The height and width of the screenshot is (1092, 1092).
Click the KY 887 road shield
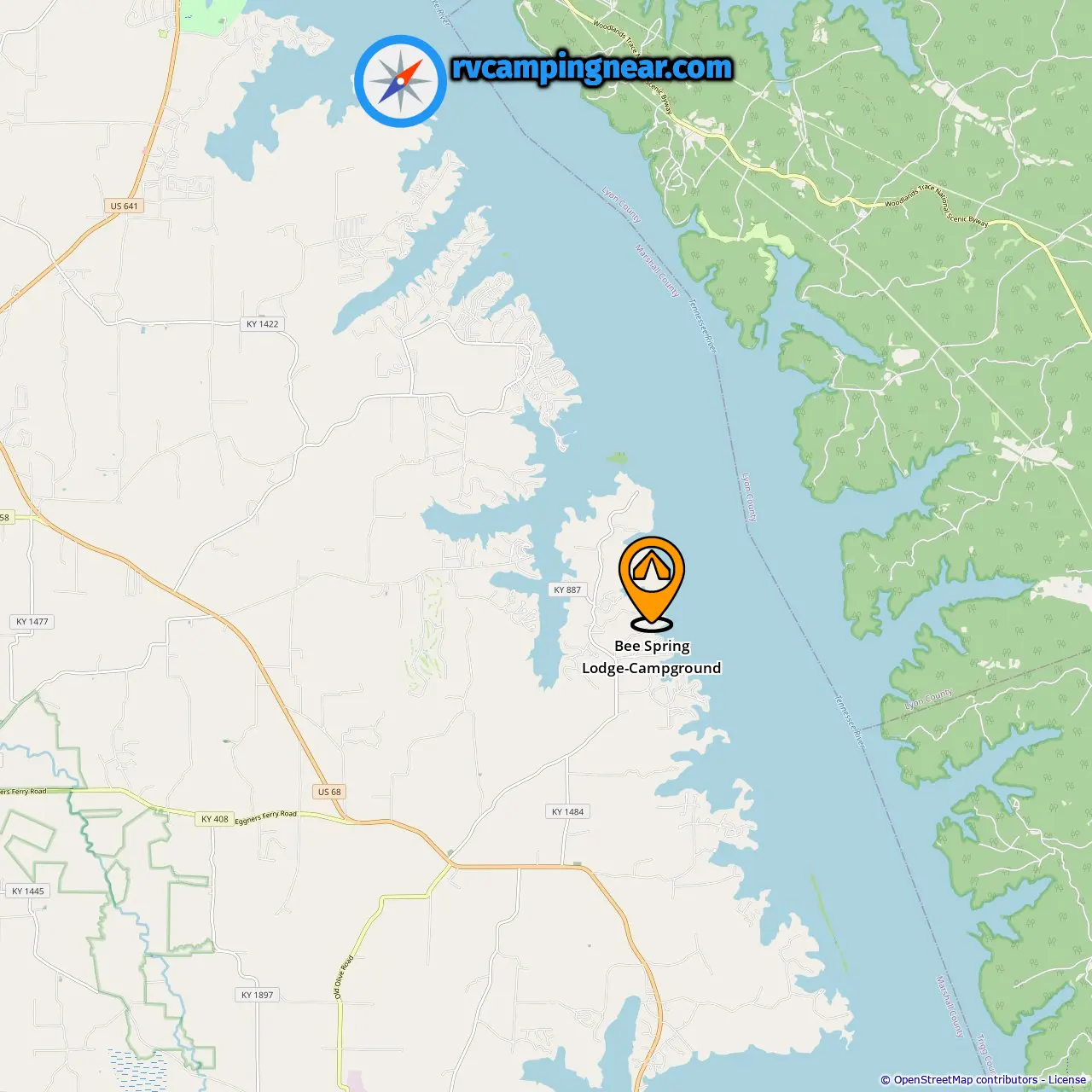pos(567,590)
